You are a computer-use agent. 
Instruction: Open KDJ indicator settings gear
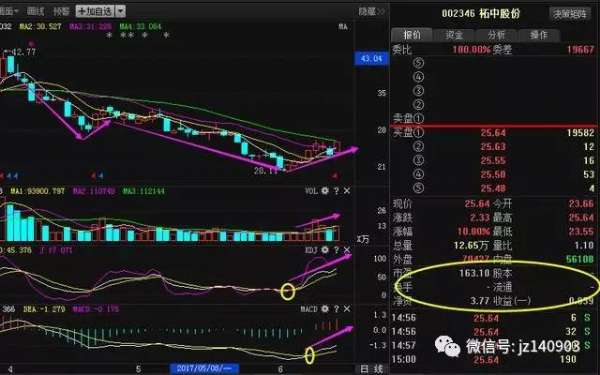[x=325, y=250]
